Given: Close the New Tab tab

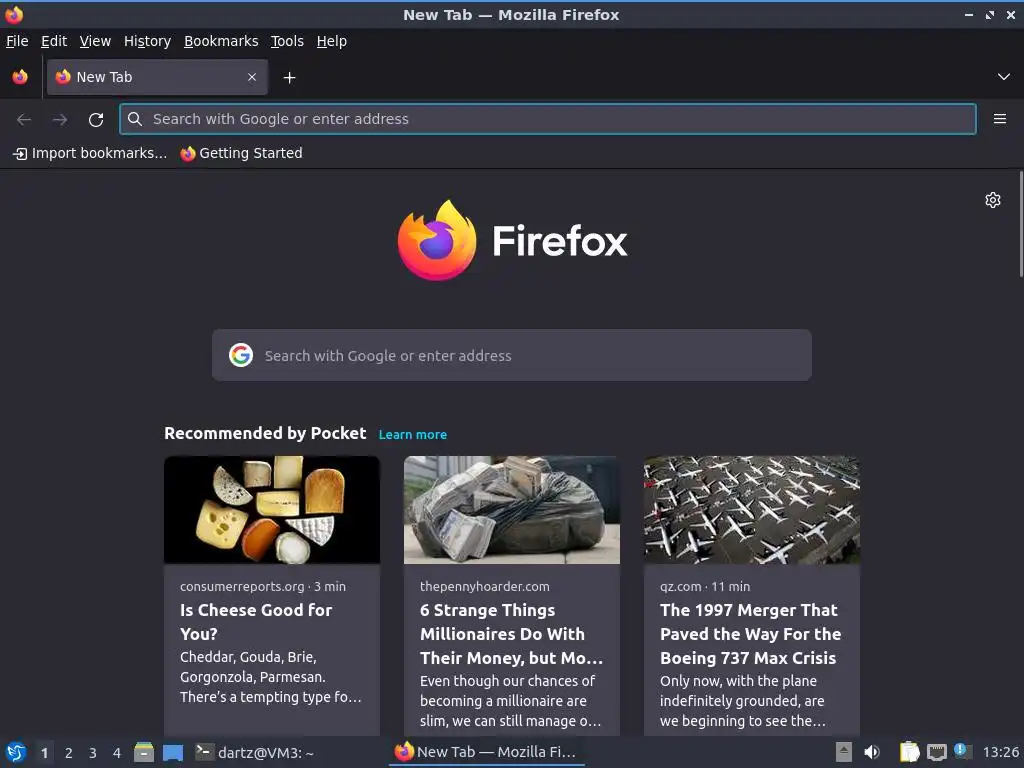Looking at the screenshot, I should point(252,77).
